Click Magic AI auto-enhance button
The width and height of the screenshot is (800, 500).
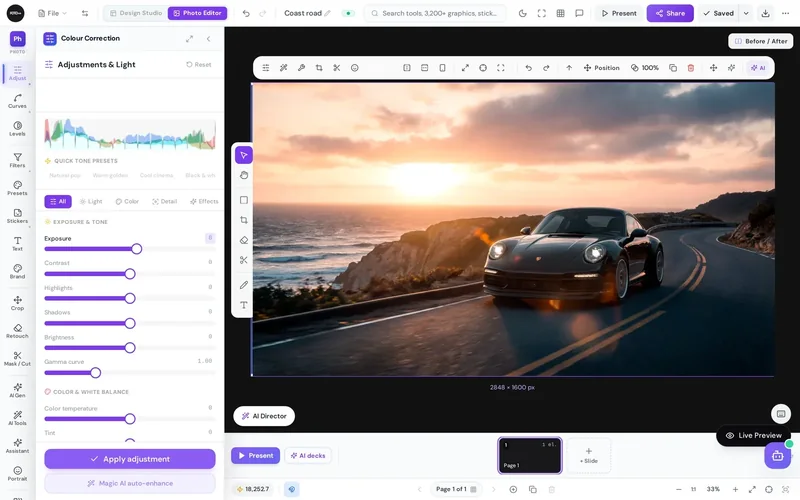[130, 483]
